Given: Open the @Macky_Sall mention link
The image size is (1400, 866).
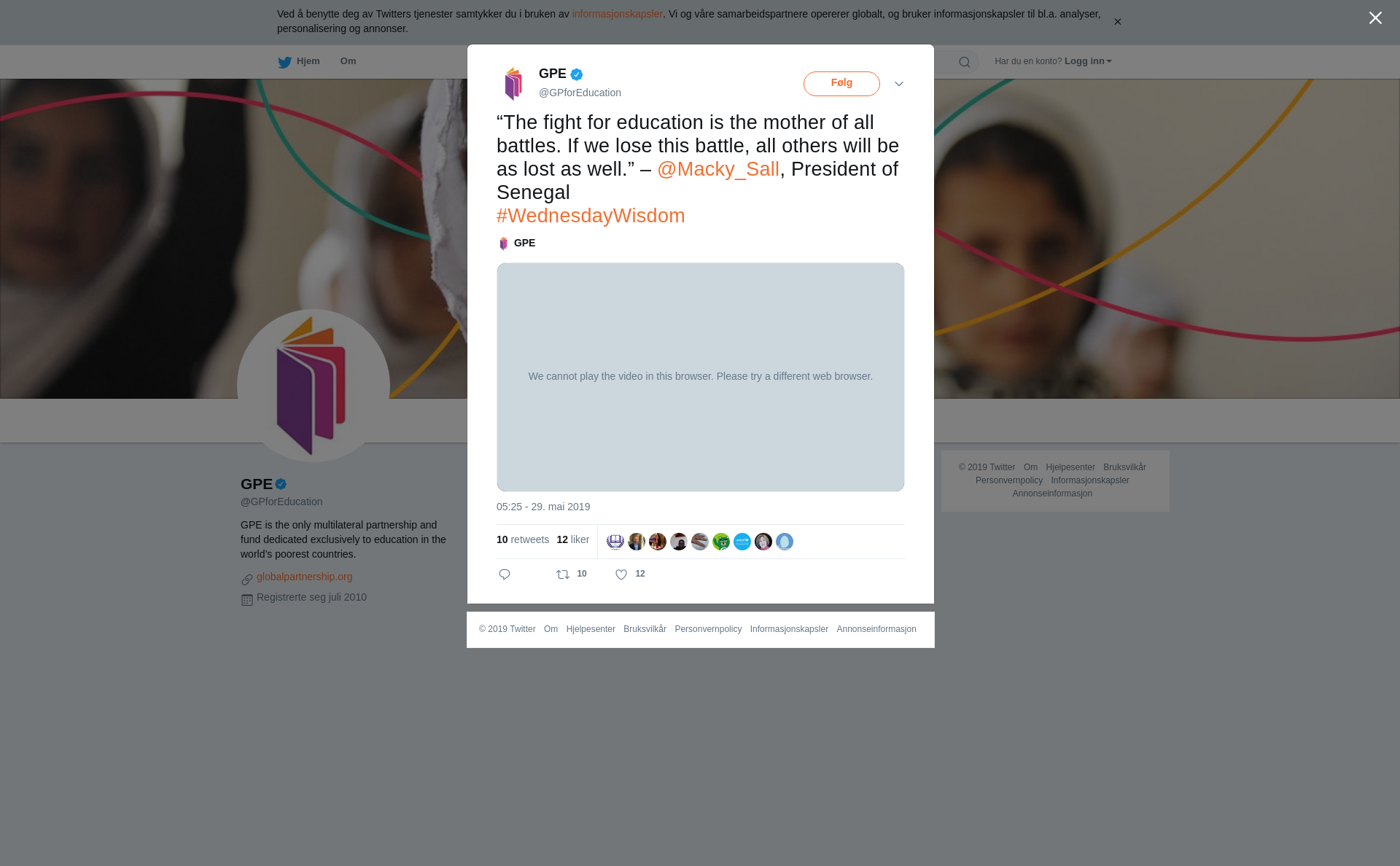Looking at the screenshot, I should pos(718,169).
